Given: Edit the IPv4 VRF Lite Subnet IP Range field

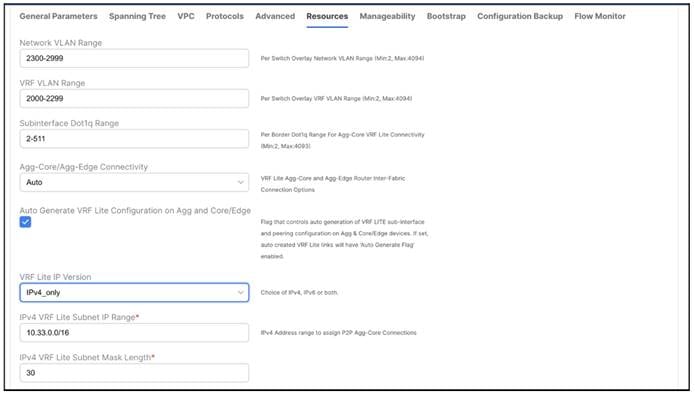Looking at the screenshot, I should 134,332.
